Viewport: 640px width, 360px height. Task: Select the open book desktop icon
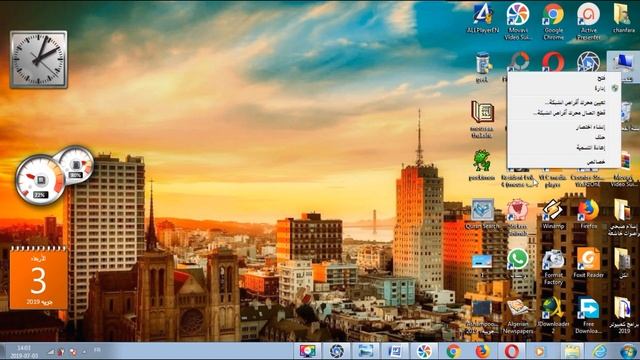[x=482, y=119]
